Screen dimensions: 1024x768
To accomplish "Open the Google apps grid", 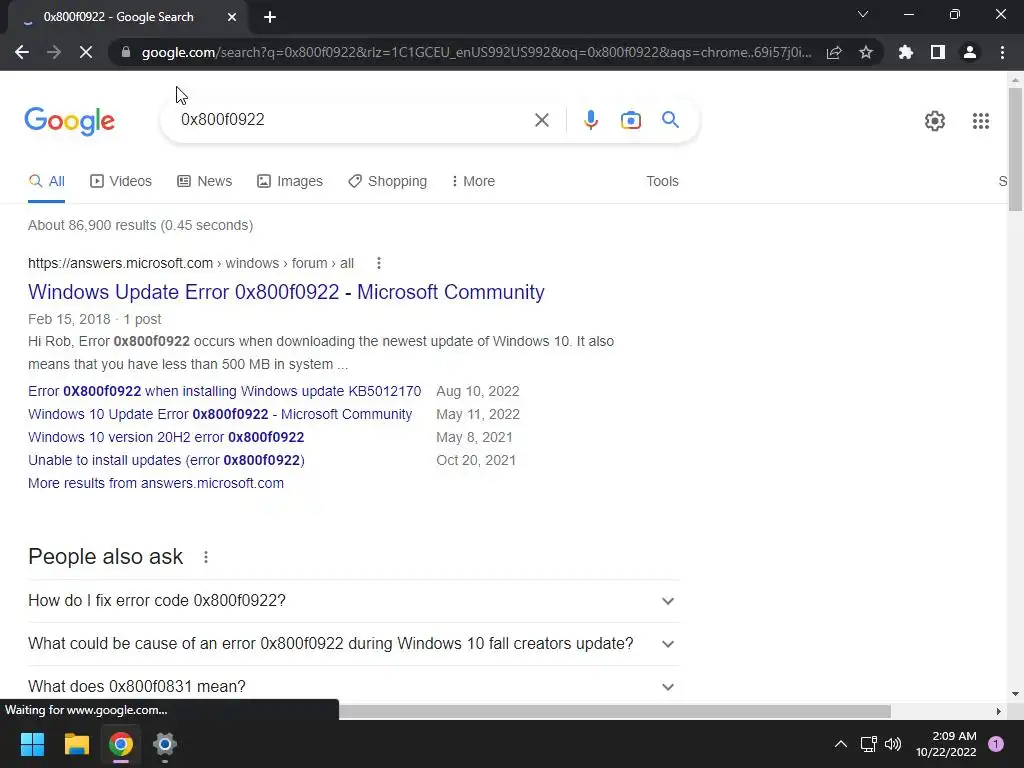I will pyautogui.click(x=980, y=121).
